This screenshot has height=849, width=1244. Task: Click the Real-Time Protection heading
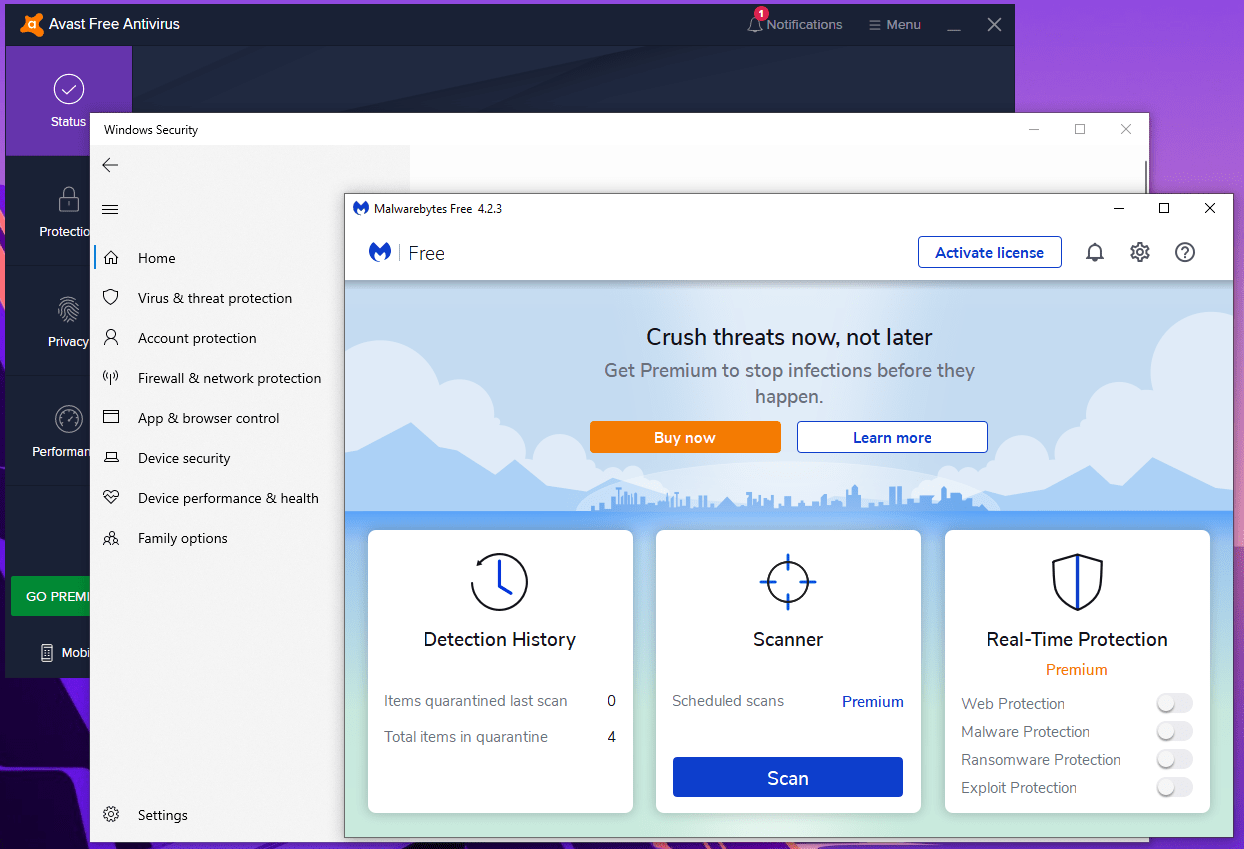(x=1077, y=640)
